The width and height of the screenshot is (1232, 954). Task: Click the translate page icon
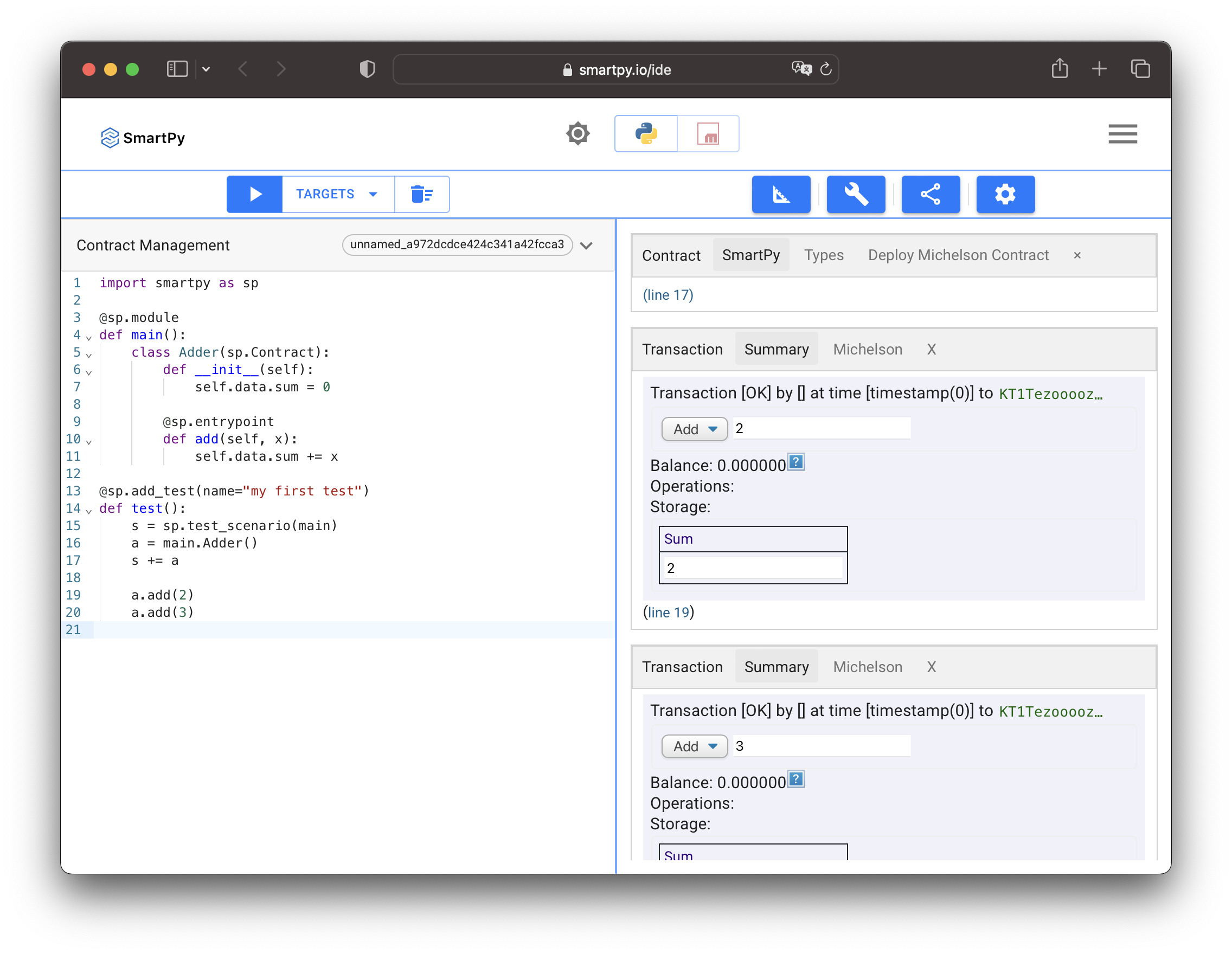[801, 69]
